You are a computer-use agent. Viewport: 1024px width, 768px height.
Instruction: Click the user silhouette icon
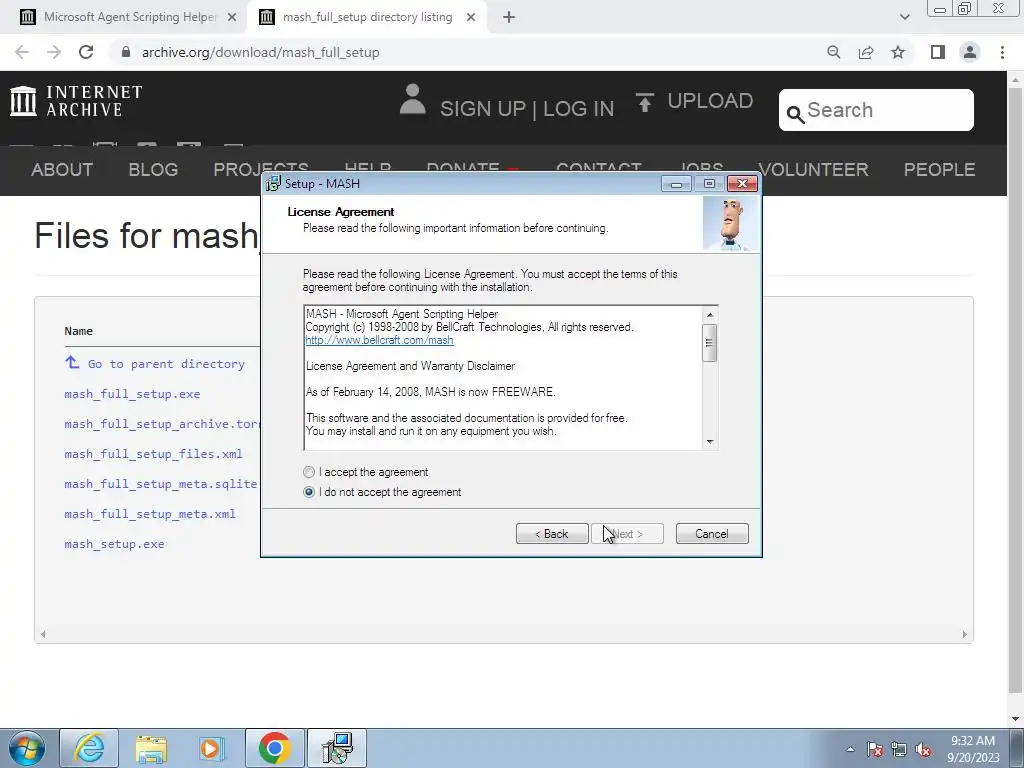coord(413,99)
